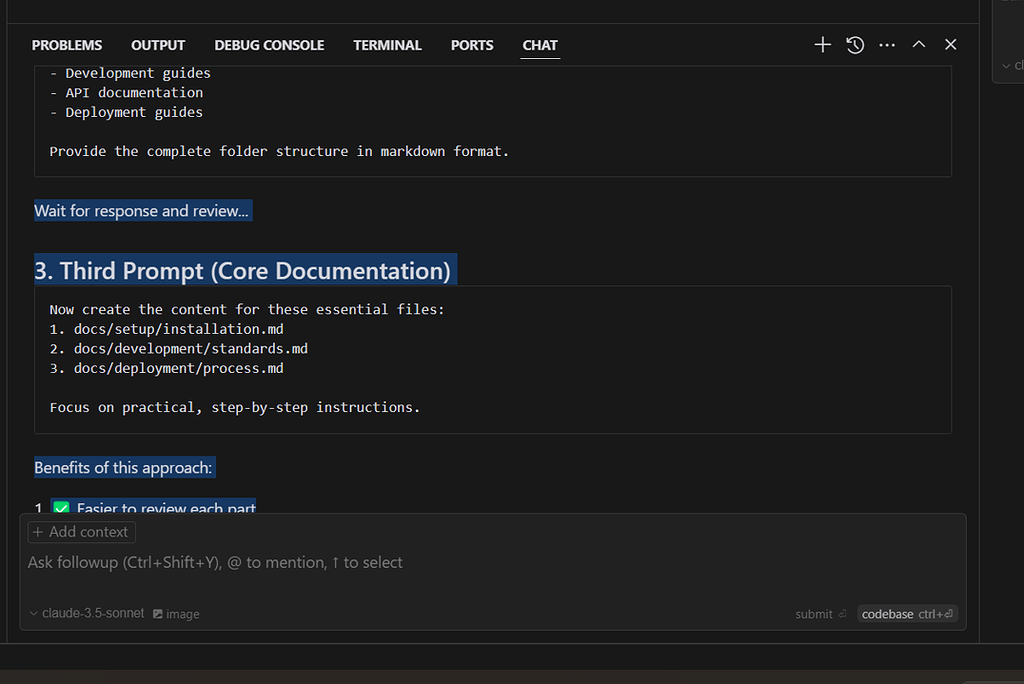Open the PROBLEMS tab
The image size is (1024, 684).
pos(66,45)
